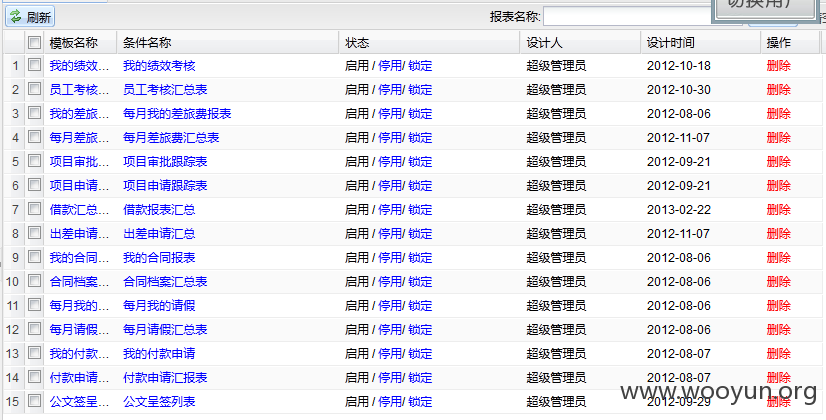Delete the 我的绩效考核 report

coord(779,66)
